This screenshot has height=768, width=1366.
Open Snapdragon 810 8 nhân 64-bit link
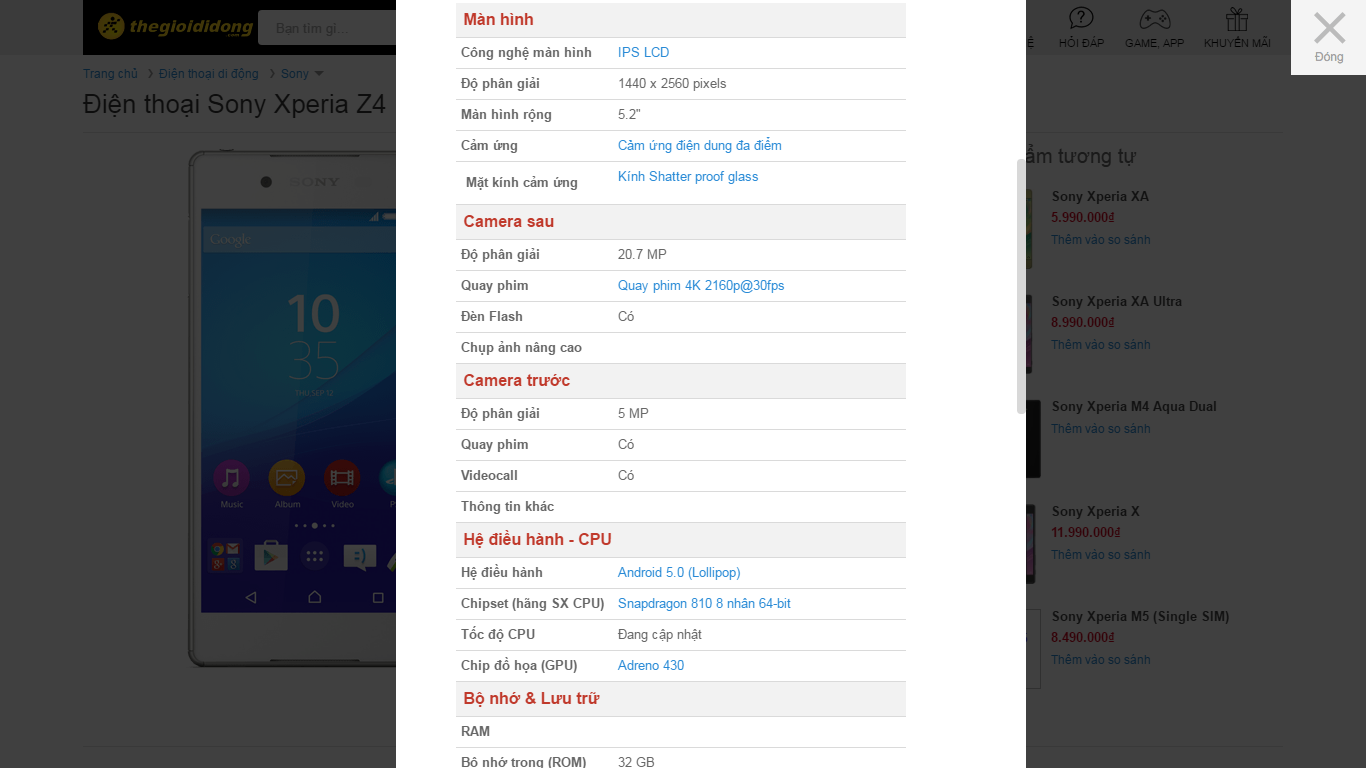[x=704, y=604]
